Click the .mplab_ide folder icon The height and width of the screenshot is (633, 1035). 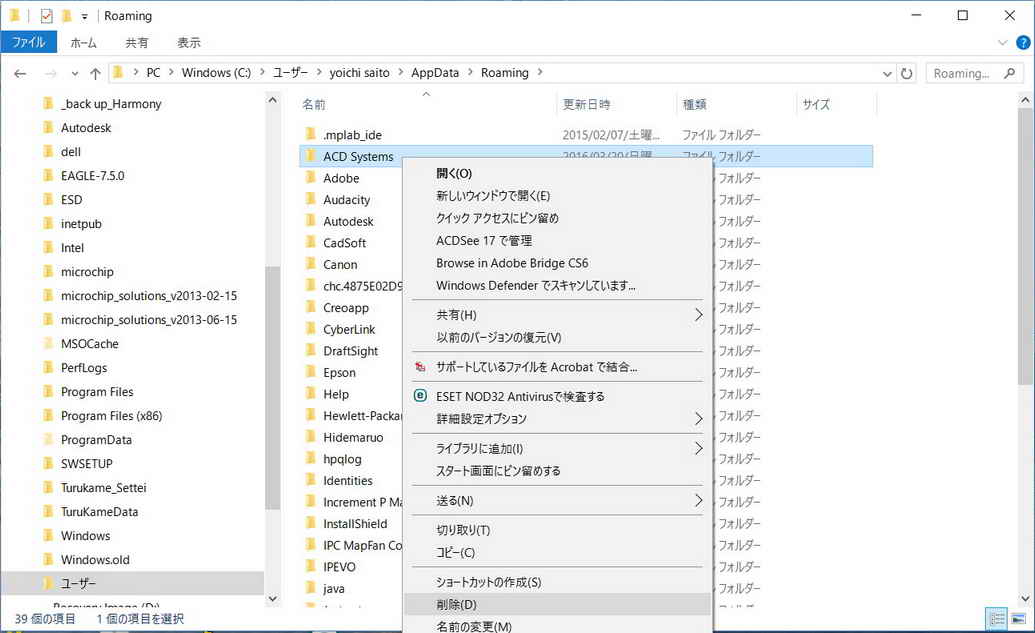coord(310,134)
